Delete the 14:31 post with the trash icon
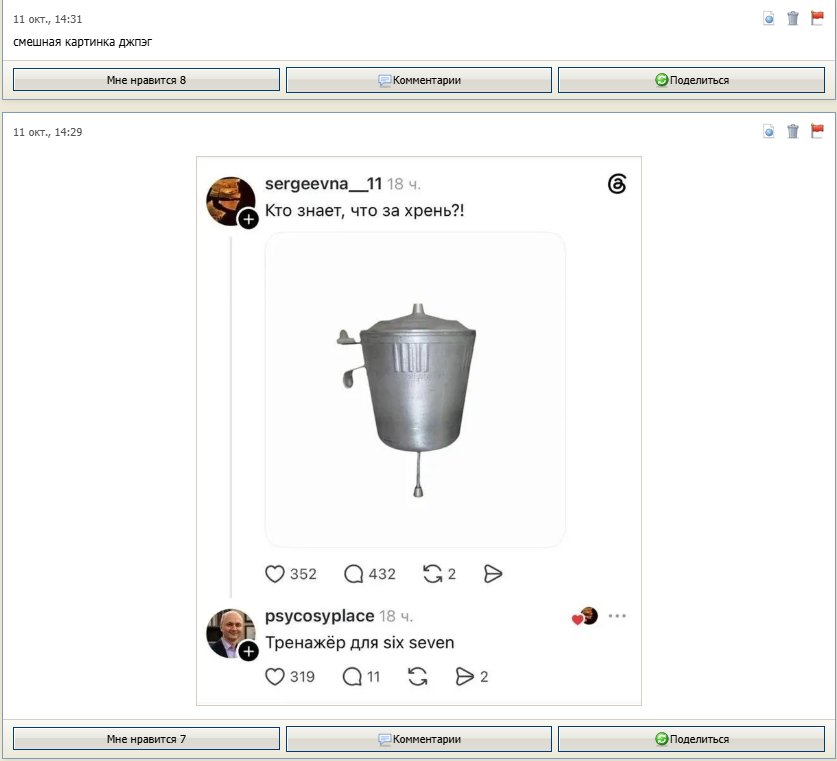Viewport: 837px width, 761px height. (x=793, y=18)
